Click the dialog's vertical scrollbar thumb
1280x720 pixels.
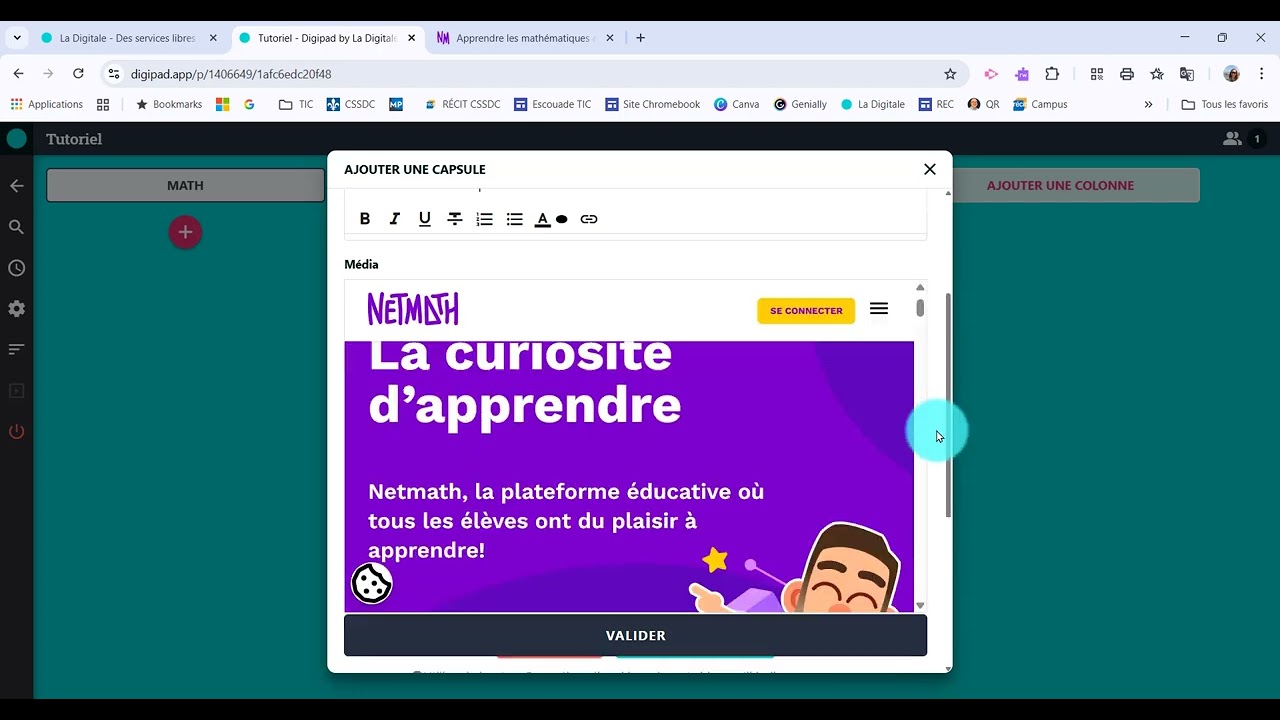pyautogui.click(x=948, y=405)
